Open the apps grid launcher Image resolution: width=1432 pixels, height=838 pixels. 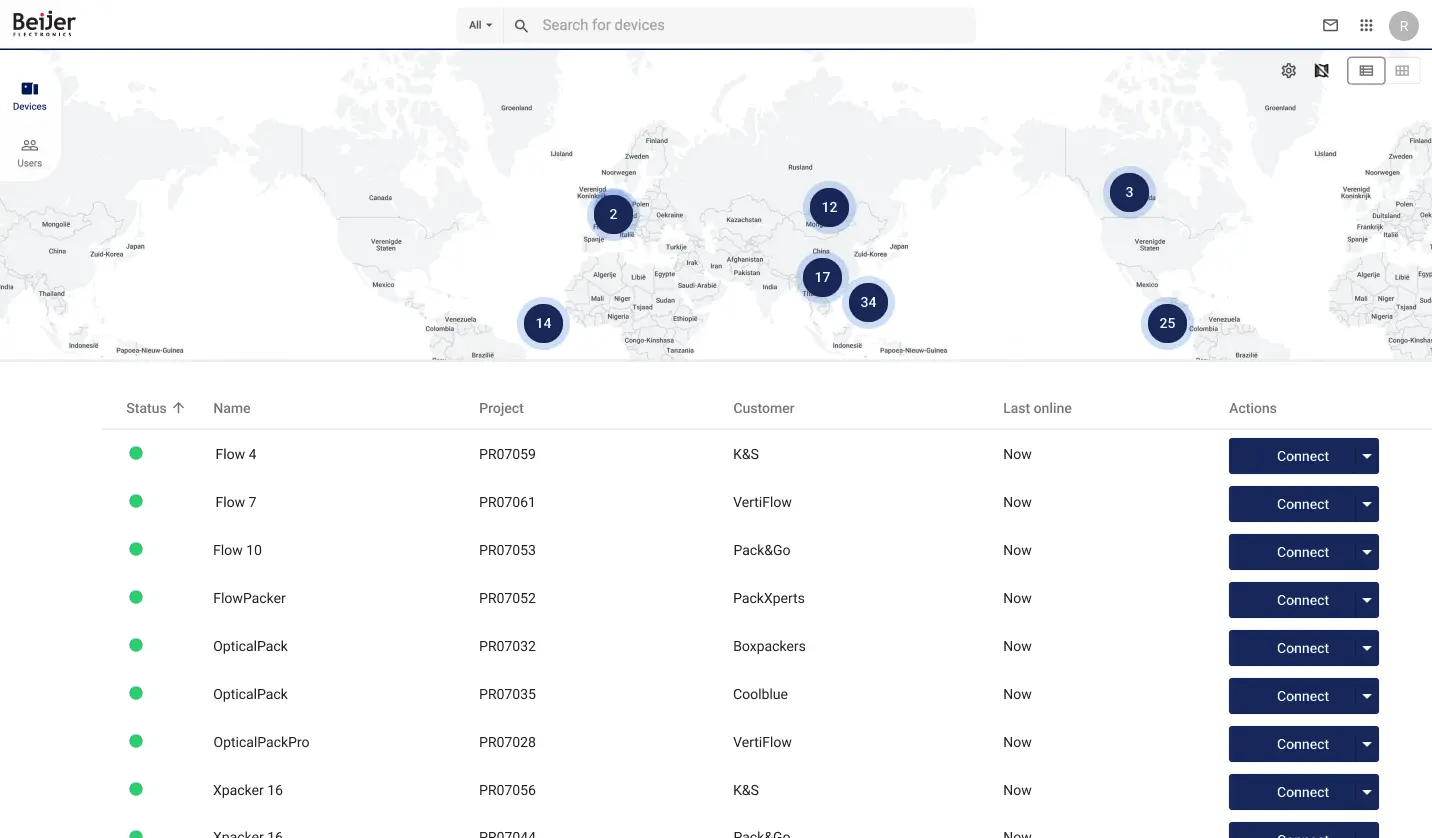(x=1366, y=25)
